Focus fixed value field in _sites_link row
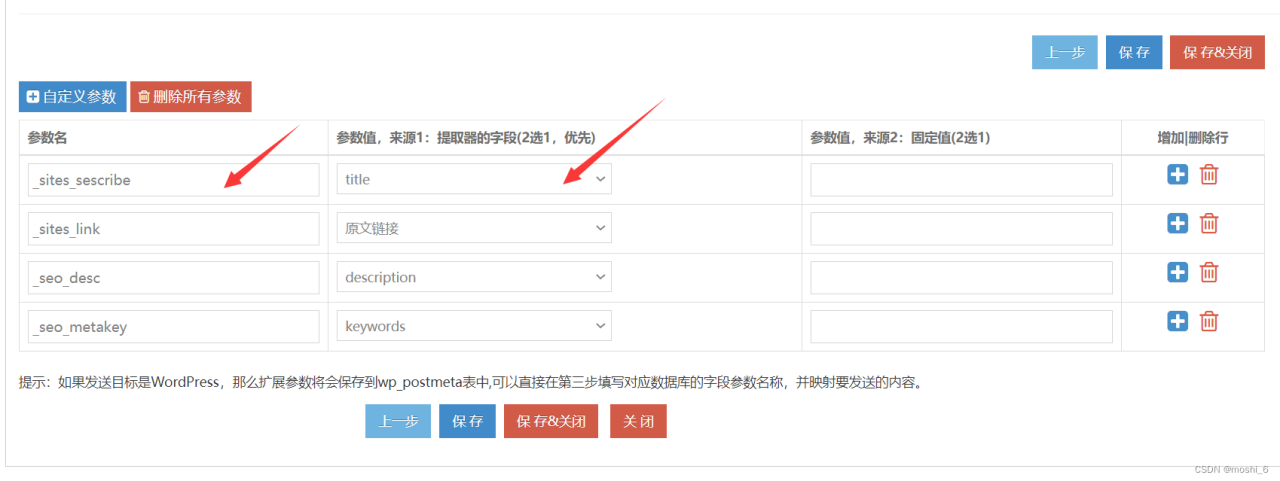This screenshot has height=481, width=1280. coord(961,229)
